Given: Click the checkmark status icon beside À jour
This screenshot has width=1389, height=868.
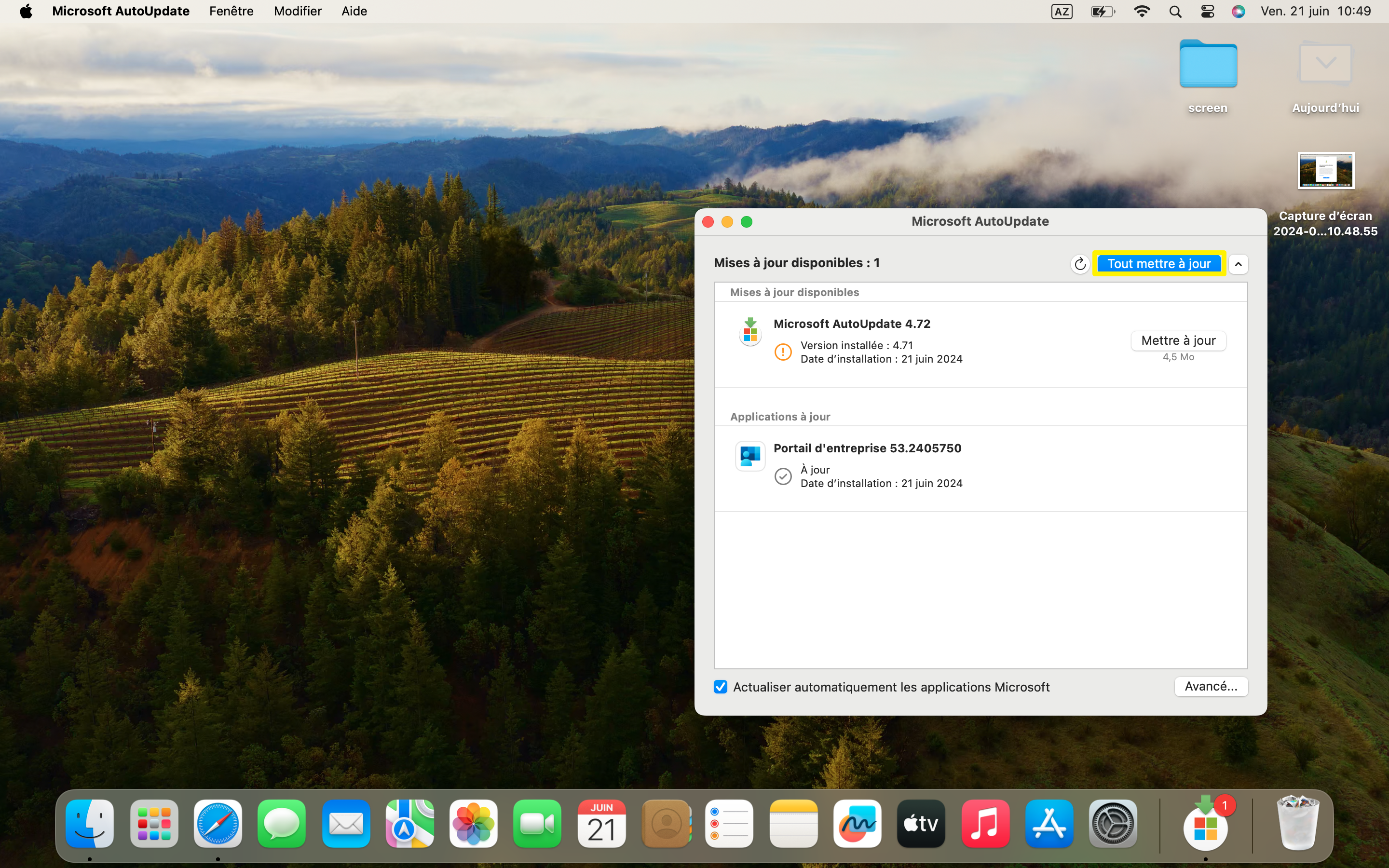Looking at the screenshot, I should click(x=783, y=476).
